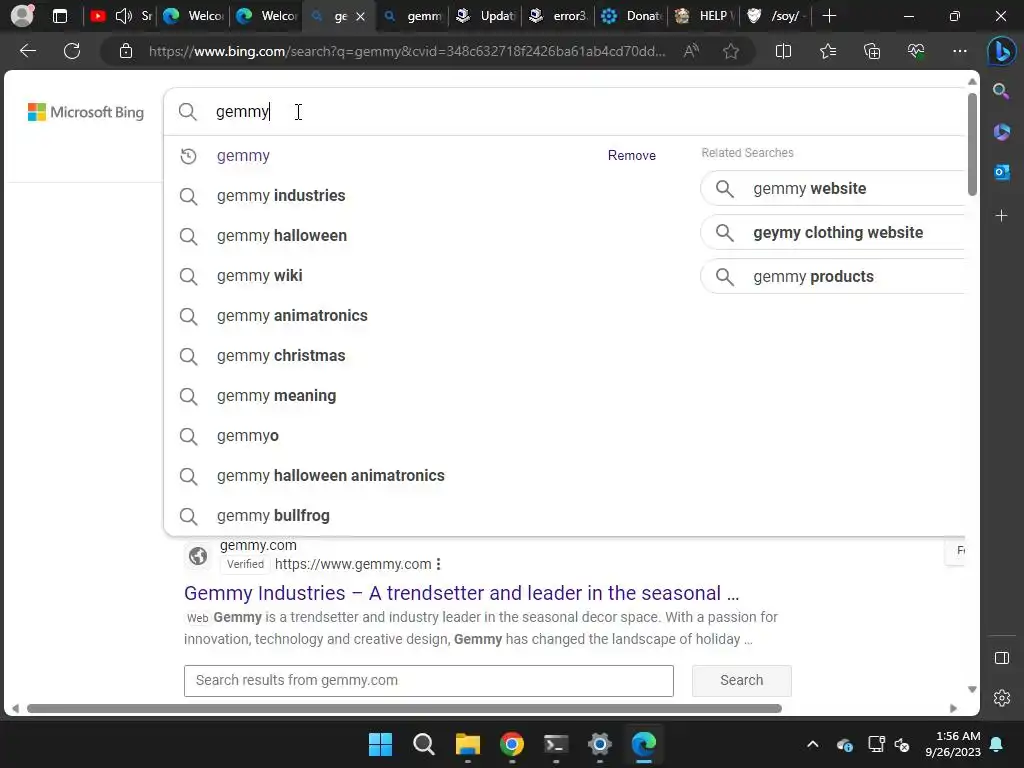Mute the YouTube tab audio icon
The height and width of the screenshot is (768, 1024).
pos(123,16)
